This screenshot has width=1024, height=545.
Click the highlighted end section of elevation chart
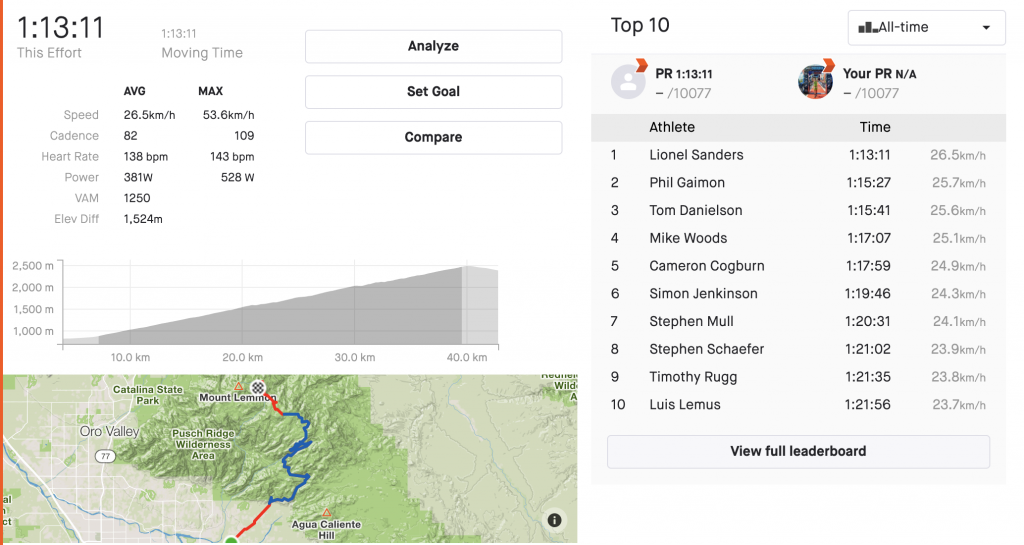479,305
